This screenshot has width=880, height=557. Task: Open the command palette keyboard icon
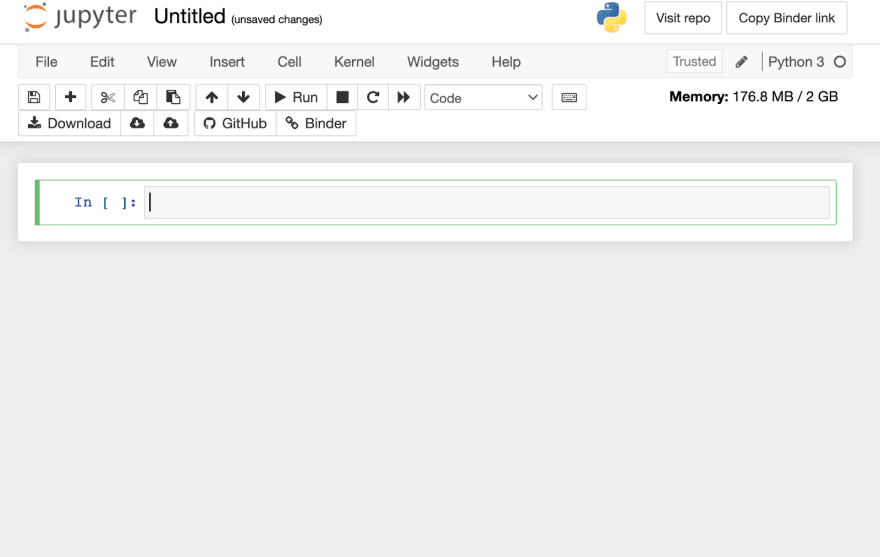pyautogui.click(x=569, y=97)
